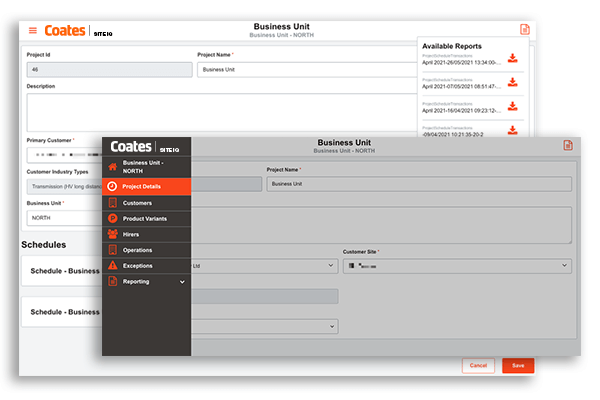Click the Exceptions warning triangle icon
The image size is (600, 400).
[x=112, y=265]
